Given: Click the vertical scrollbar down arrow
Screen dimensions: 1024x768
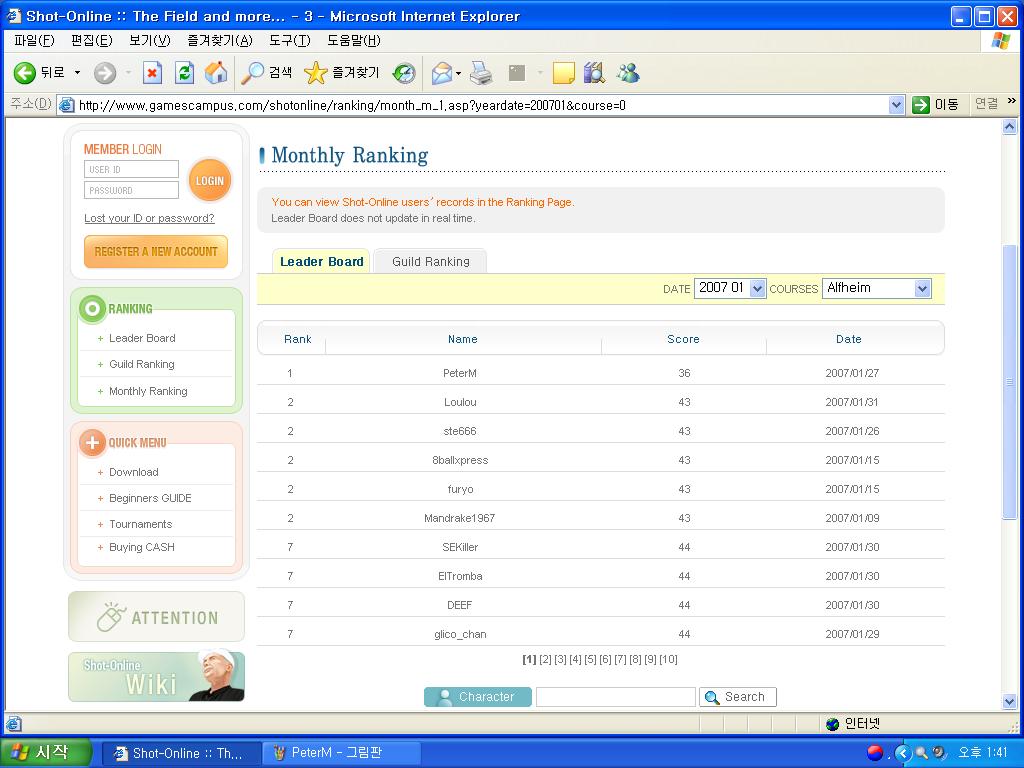Looking at the screenshot, I should (x=1010, y=702).
